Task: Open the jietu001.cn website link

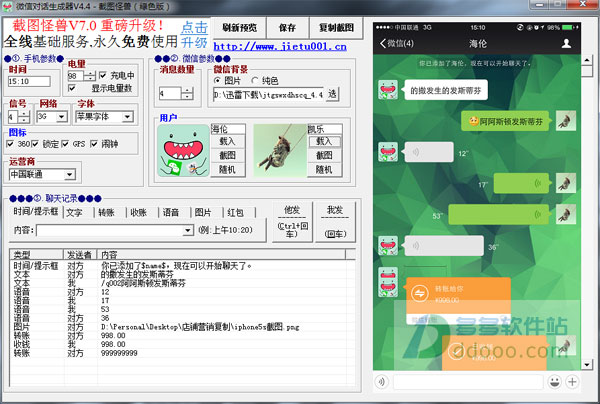Action: [280, 47]
